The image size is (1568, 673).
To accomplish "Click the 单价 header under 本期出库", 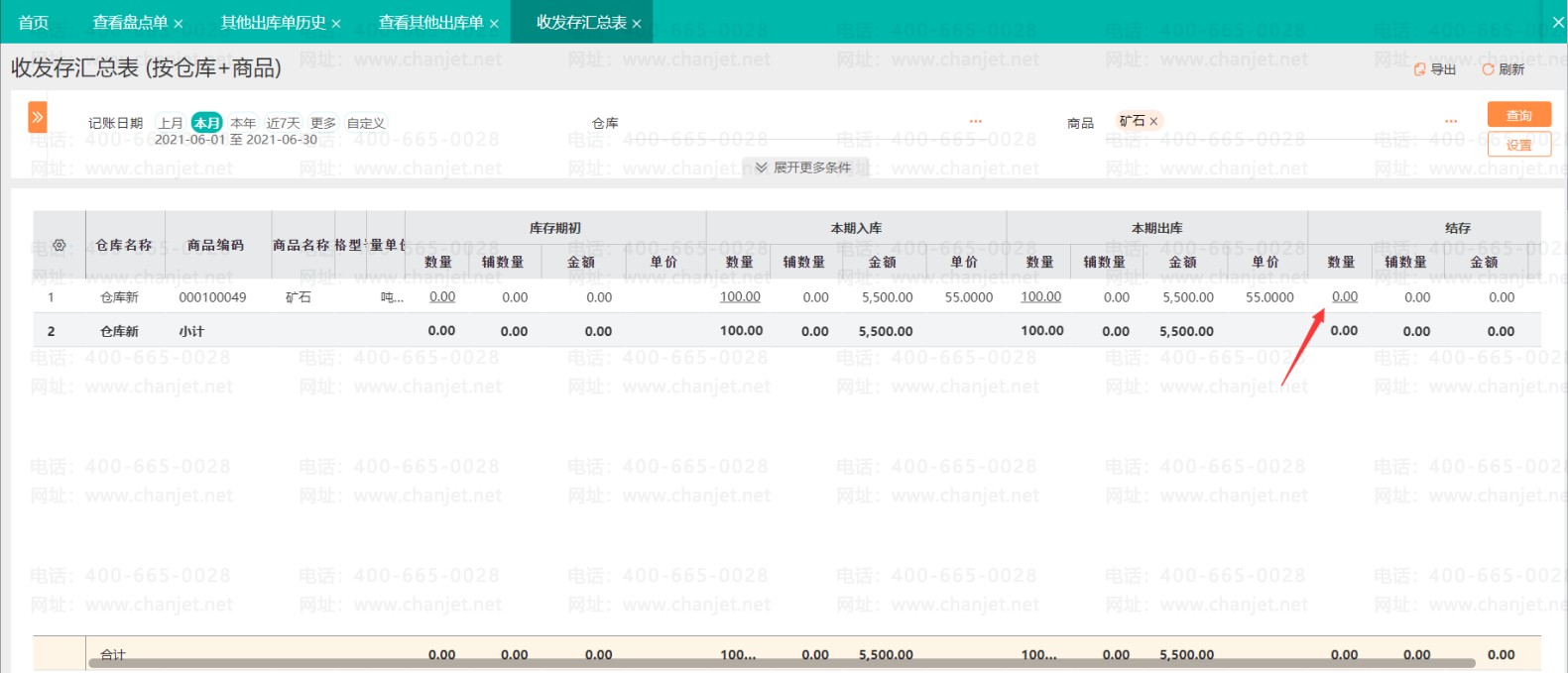I will pyautogui.click(x=1266, y=262).
